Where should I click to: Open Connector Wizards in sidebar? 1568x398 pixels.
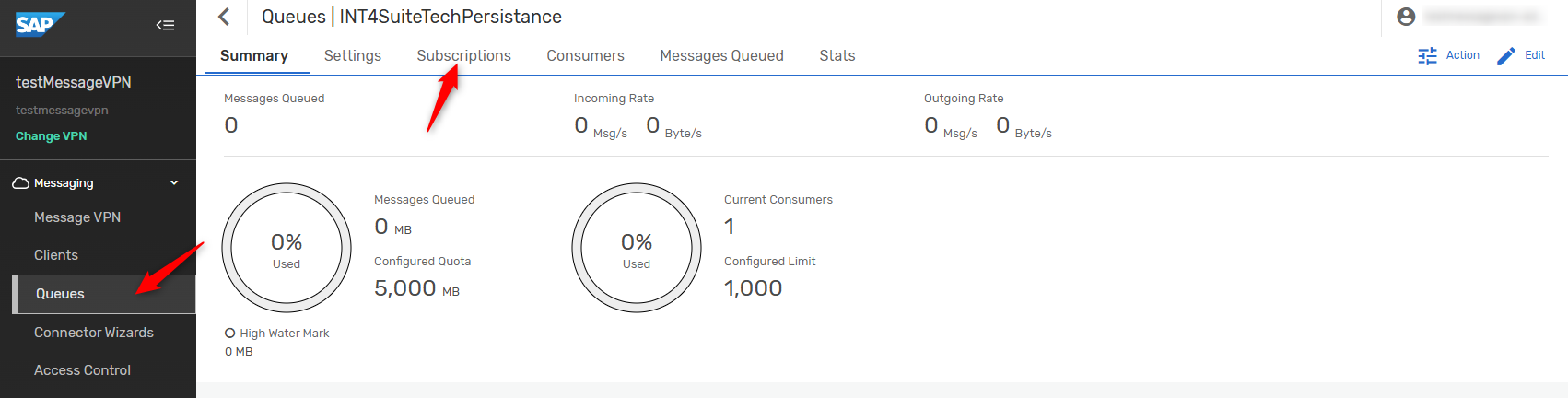[x=94, y=333]
